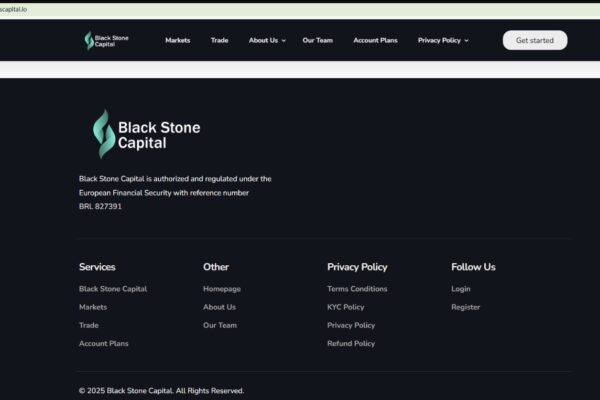Click the Black Stone Capital header logo
This screenshot has width=600, height=400.
tap(106, 41)
